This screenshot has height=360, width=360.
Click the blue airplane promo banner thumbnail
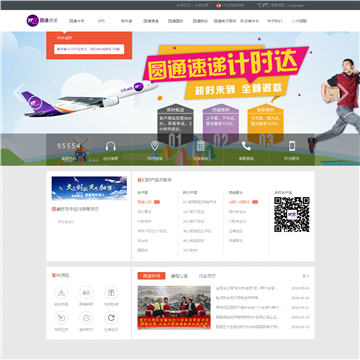pos(89,188)
